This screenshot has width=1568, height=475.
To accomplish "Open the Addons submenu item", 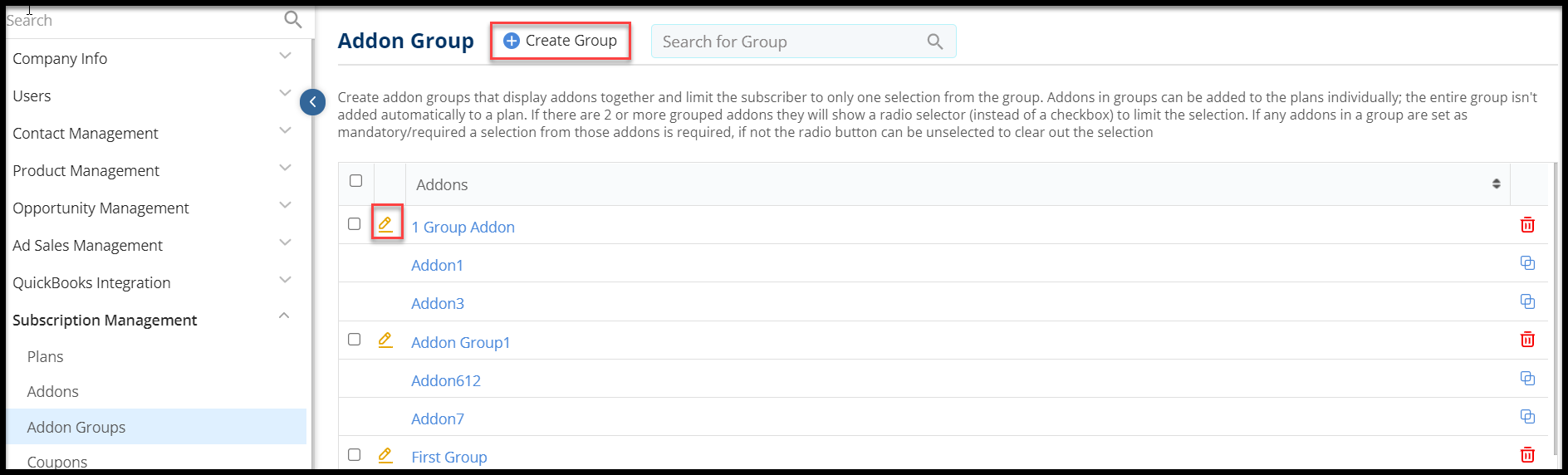I will 52,391.
